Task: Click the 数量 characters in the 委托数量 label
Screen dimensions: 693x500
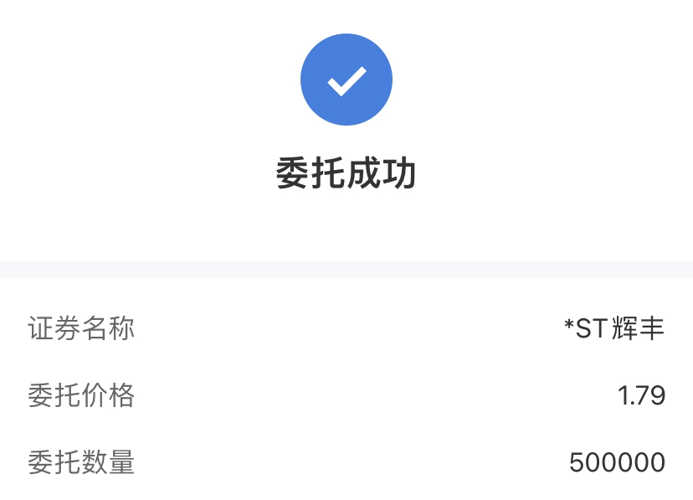Action: (x=108, y=462)
